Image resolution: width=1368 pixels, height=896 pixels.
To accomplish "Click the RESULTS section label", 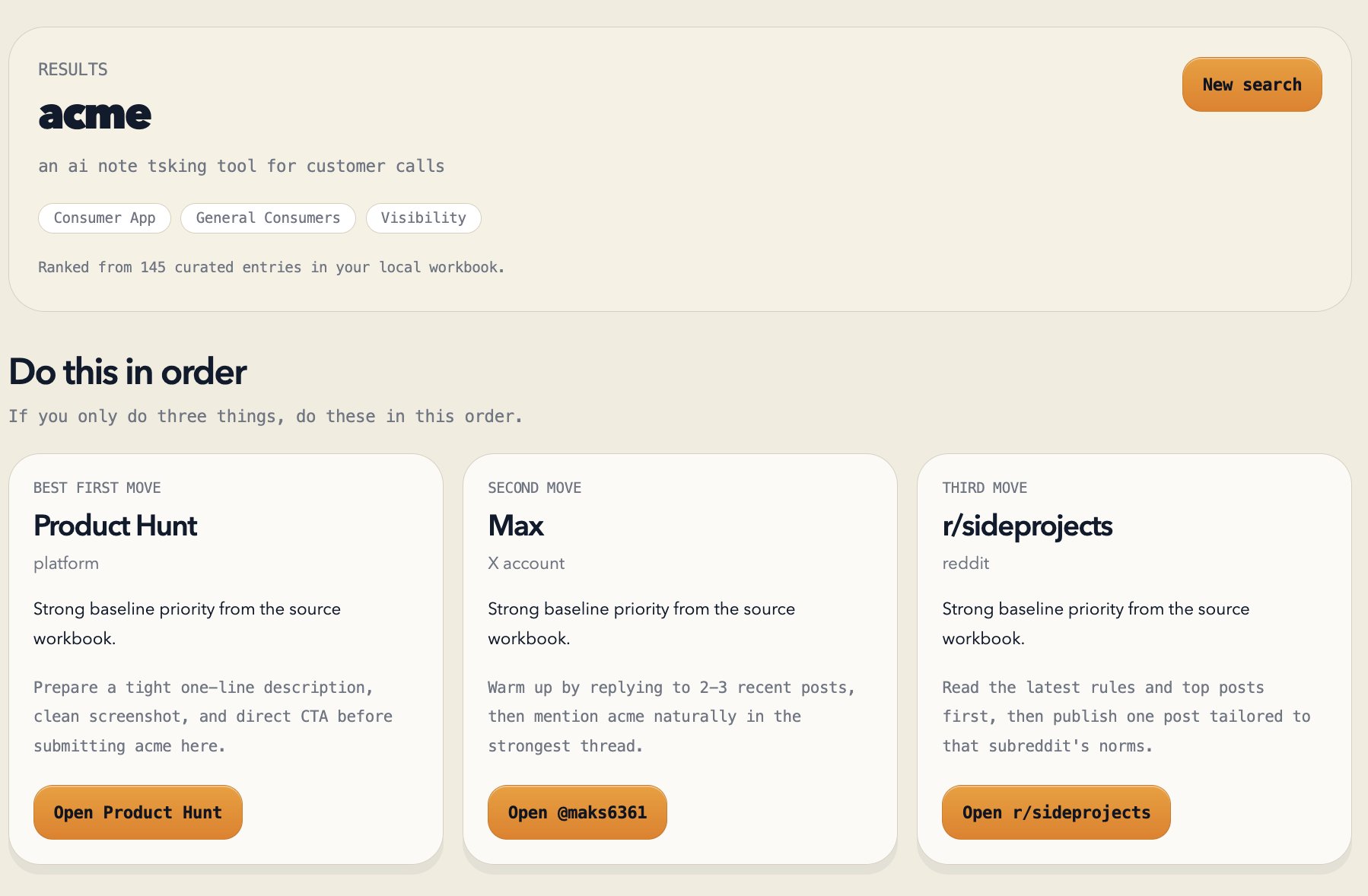I will (72, 69).
